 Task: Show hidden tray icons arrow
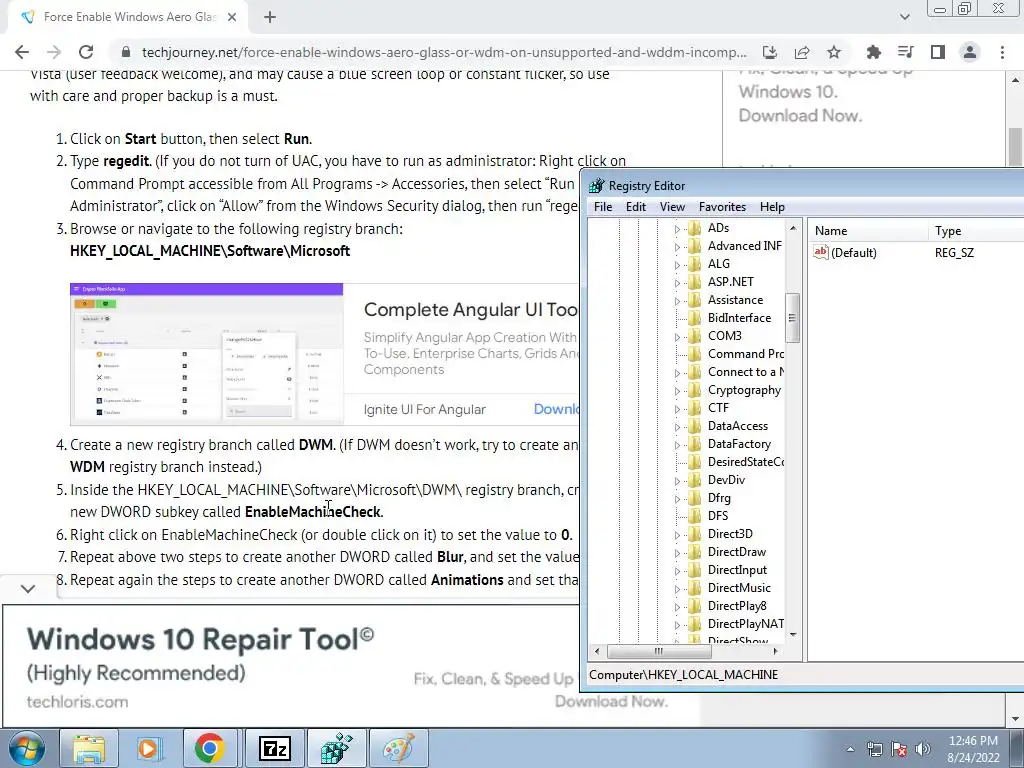pyautogui.click(x=850, y=749)
